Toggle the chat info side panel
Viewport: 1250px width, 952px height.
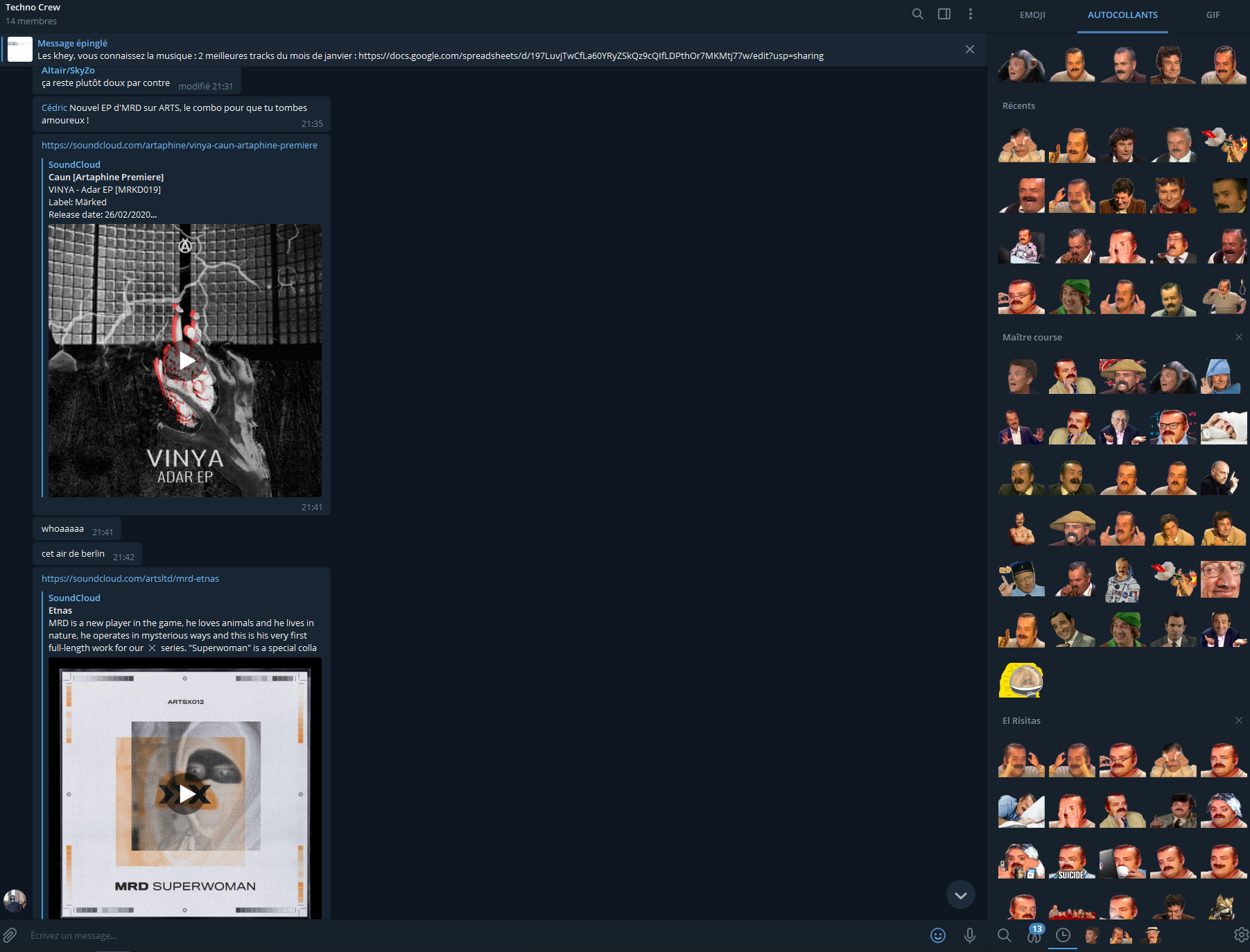coord(944,14)
